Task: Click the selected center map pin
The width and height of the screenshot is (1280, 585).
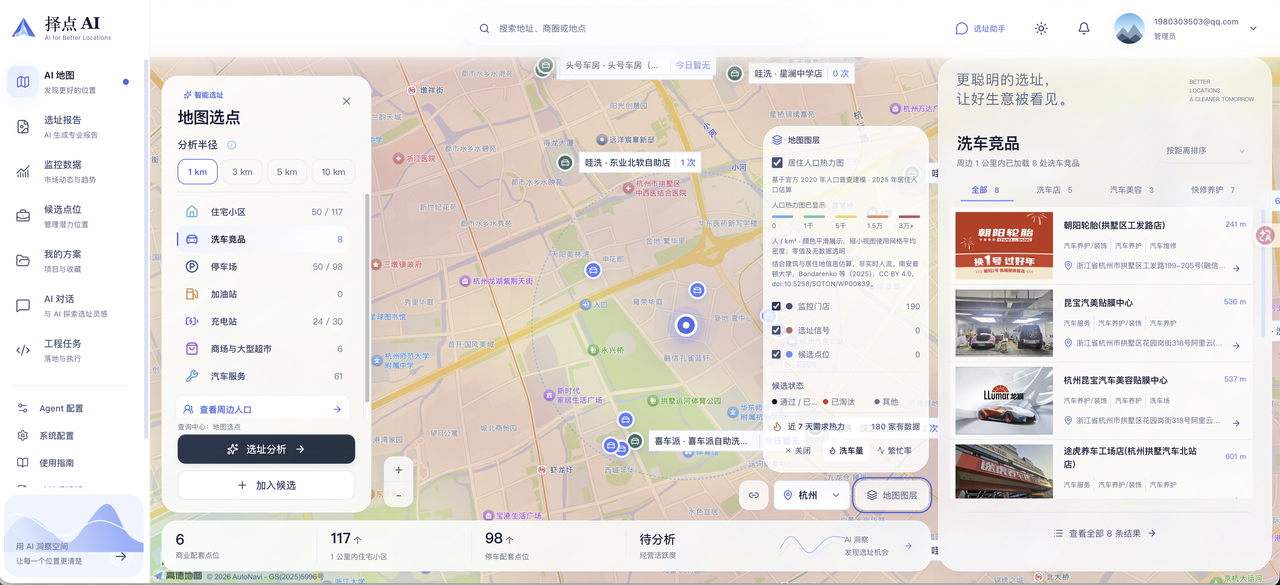Action: tap(686, 324)
